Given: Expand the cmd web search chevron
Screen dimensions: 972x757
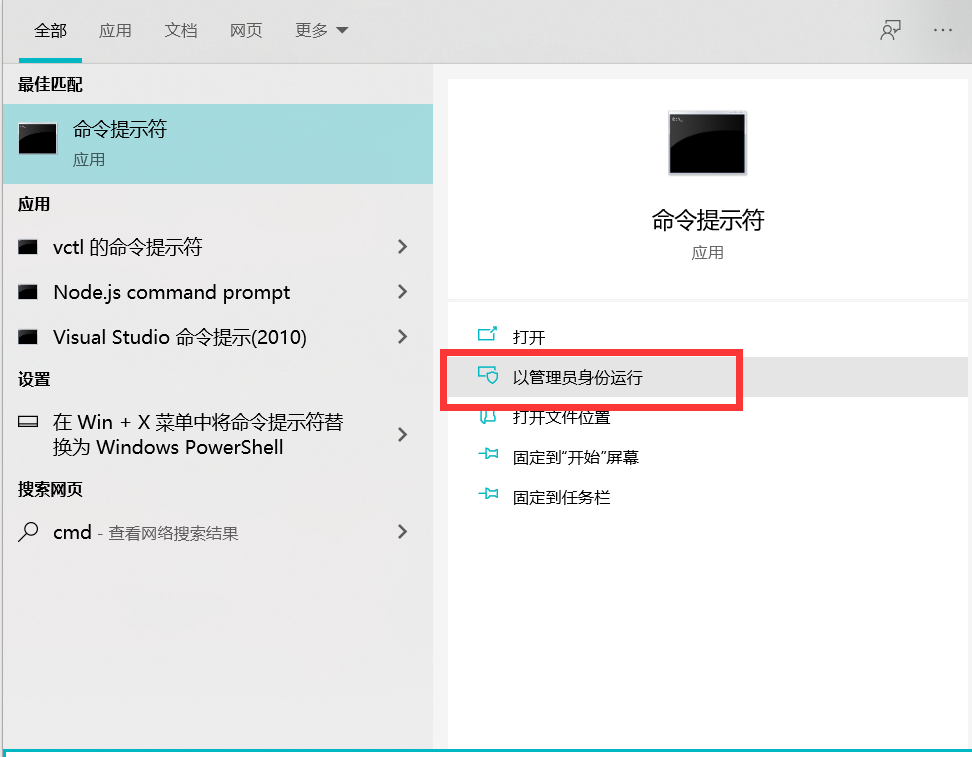Looking at the screenshot, I should click(403, 532).
